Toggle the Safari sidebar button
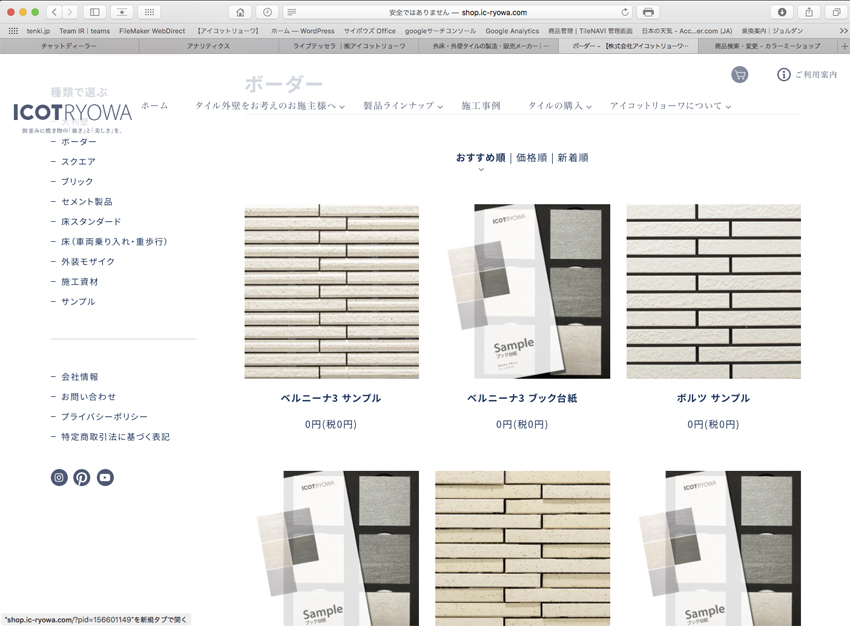 tap(94, 12)
